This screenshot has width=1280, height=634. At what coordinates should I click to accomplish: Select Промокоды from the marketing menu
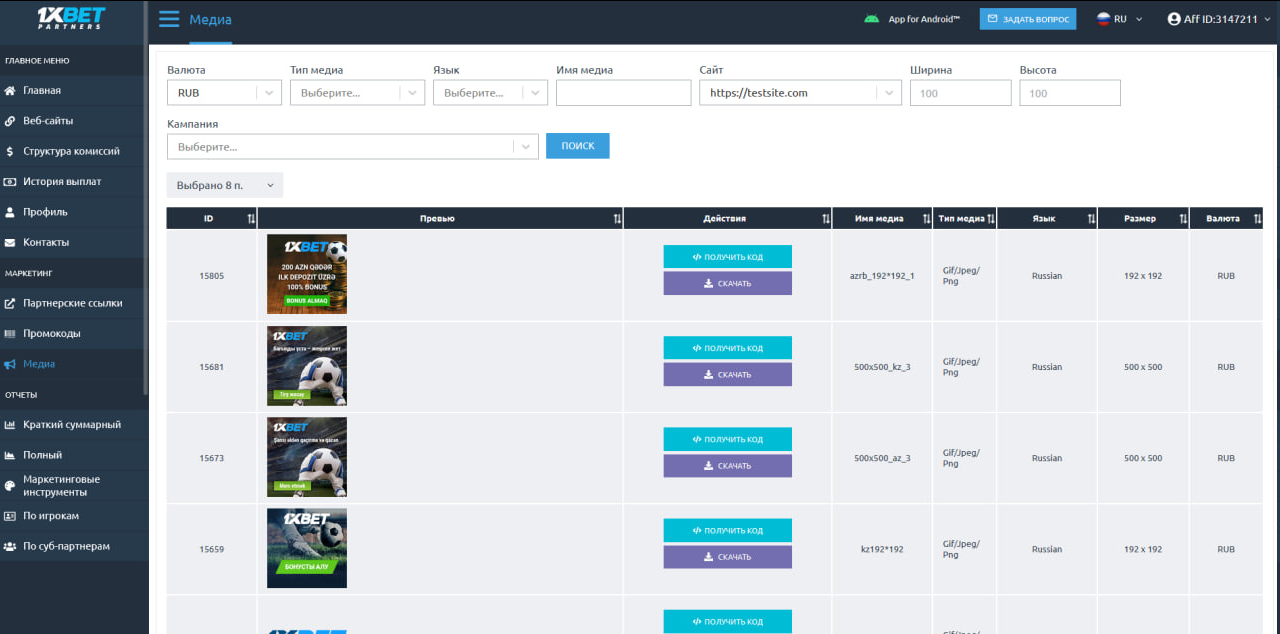52,334
